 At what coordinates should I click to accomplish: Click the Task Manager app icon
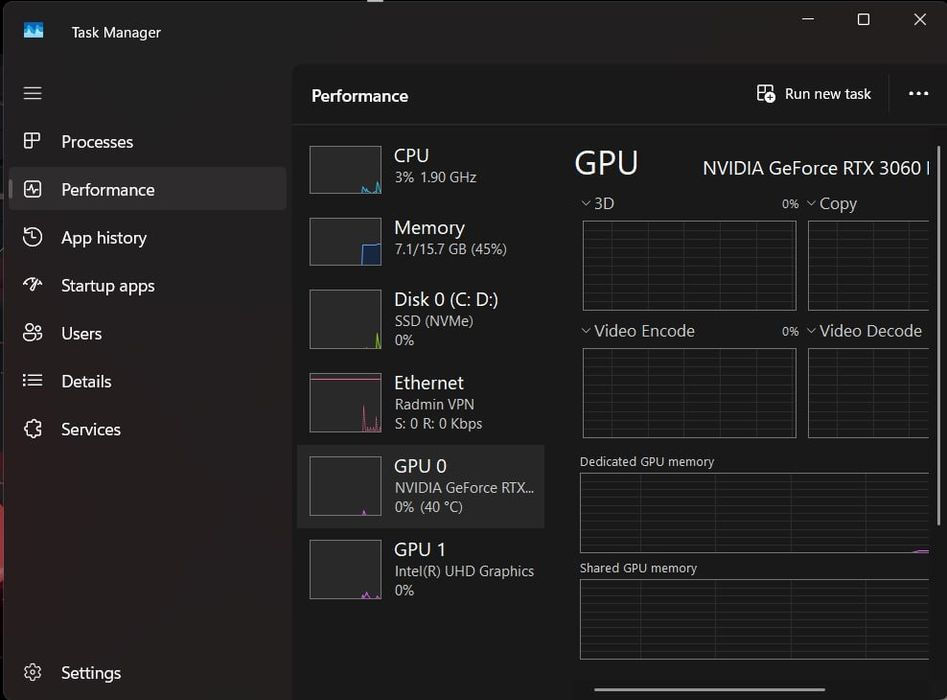coord(33,30)
